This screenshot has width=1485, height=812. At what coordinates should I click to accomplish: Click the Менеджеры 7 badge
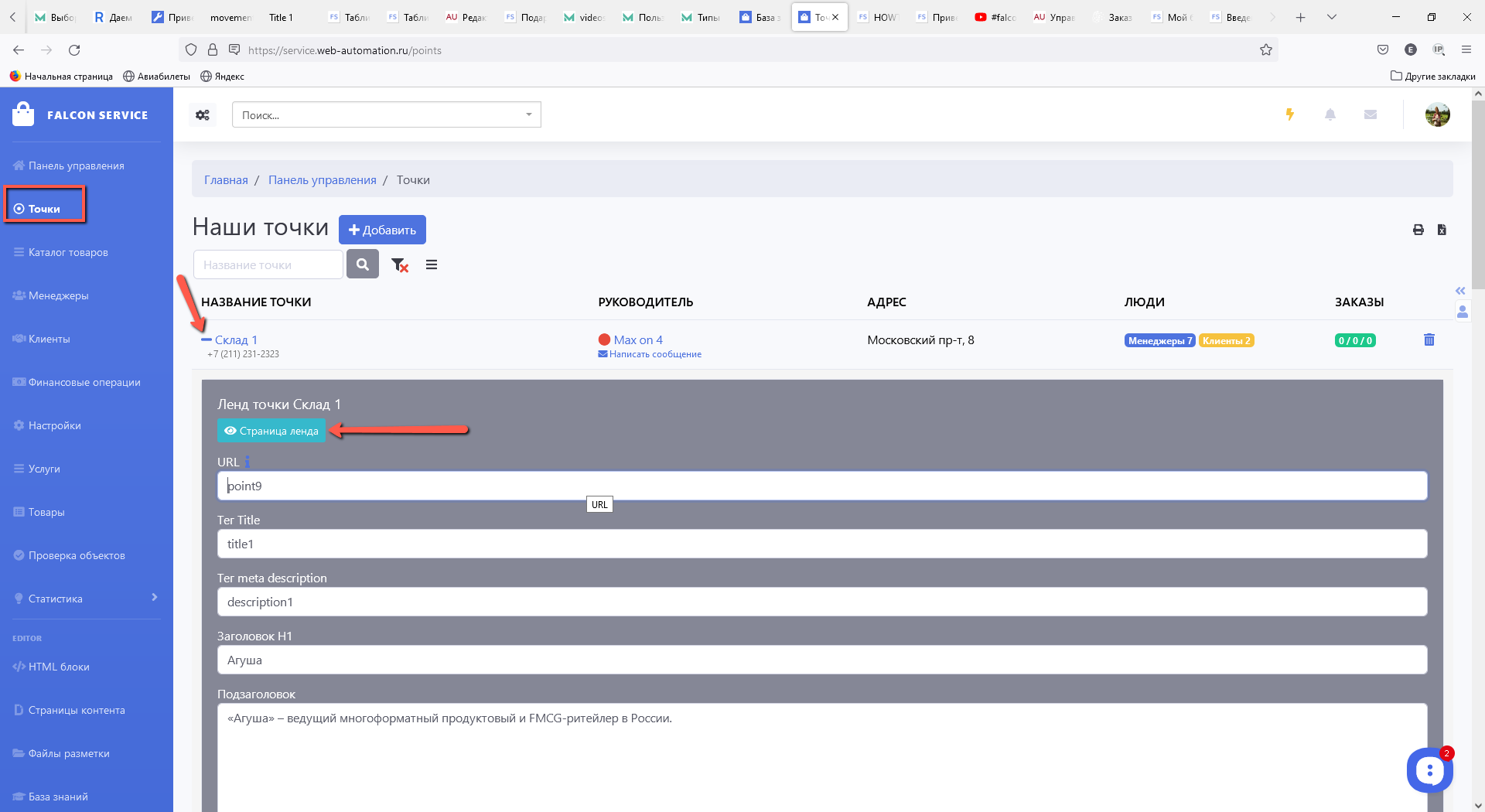click(x=1159, y=341)
